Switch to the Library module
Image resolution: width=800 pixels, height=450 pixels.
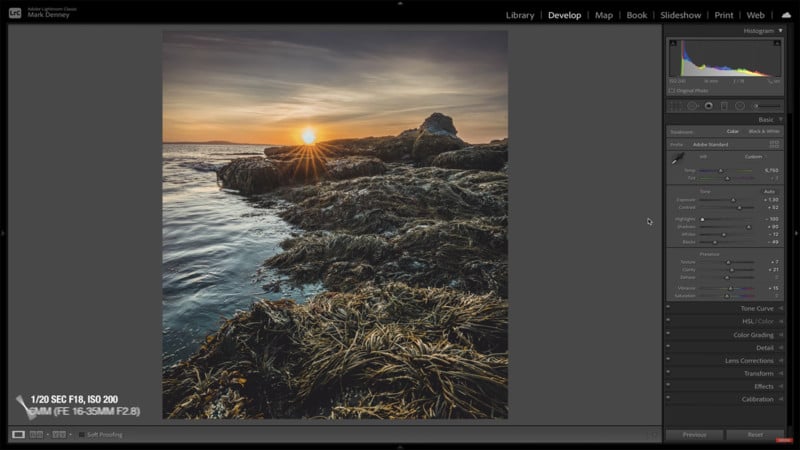pyautogui.click(x=519, y=15)
